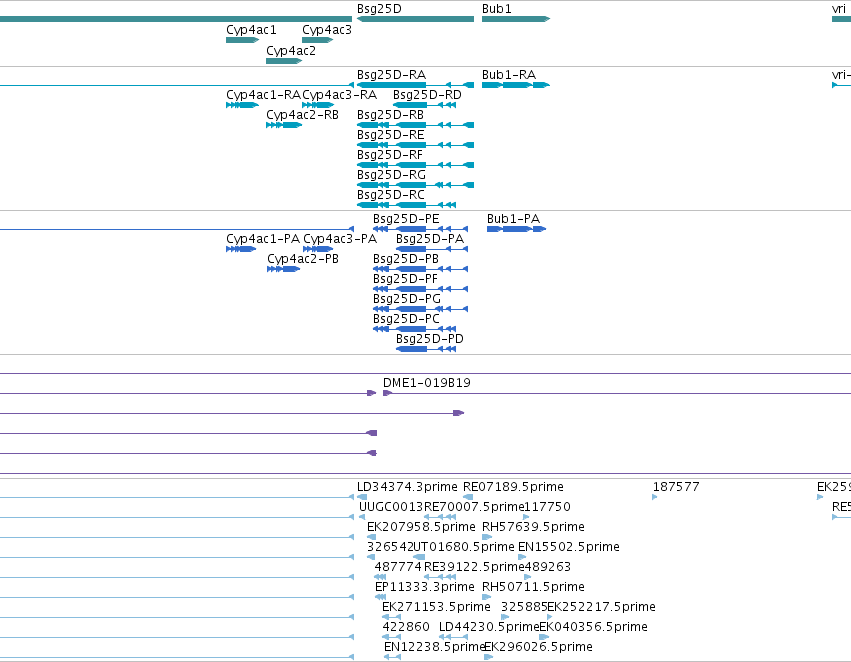
Task: Select EST EK296026.5prime
Action: (488, 657)
